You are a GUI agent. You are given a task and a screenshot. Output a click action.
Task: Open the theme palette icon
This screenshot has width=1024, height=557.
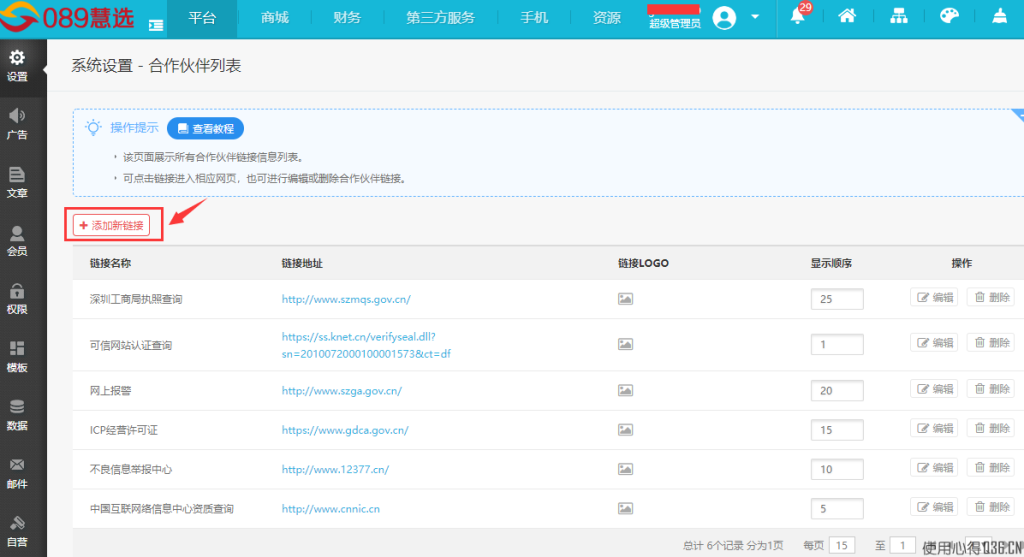pos(949,16)
